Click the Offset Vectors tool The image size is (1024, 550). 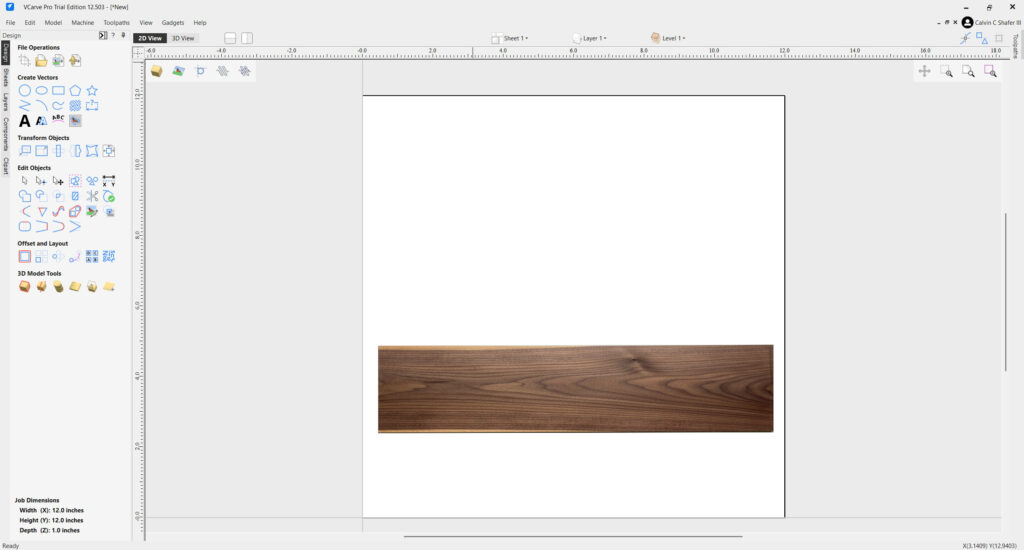pyautogui.click(x=25, y=256)
